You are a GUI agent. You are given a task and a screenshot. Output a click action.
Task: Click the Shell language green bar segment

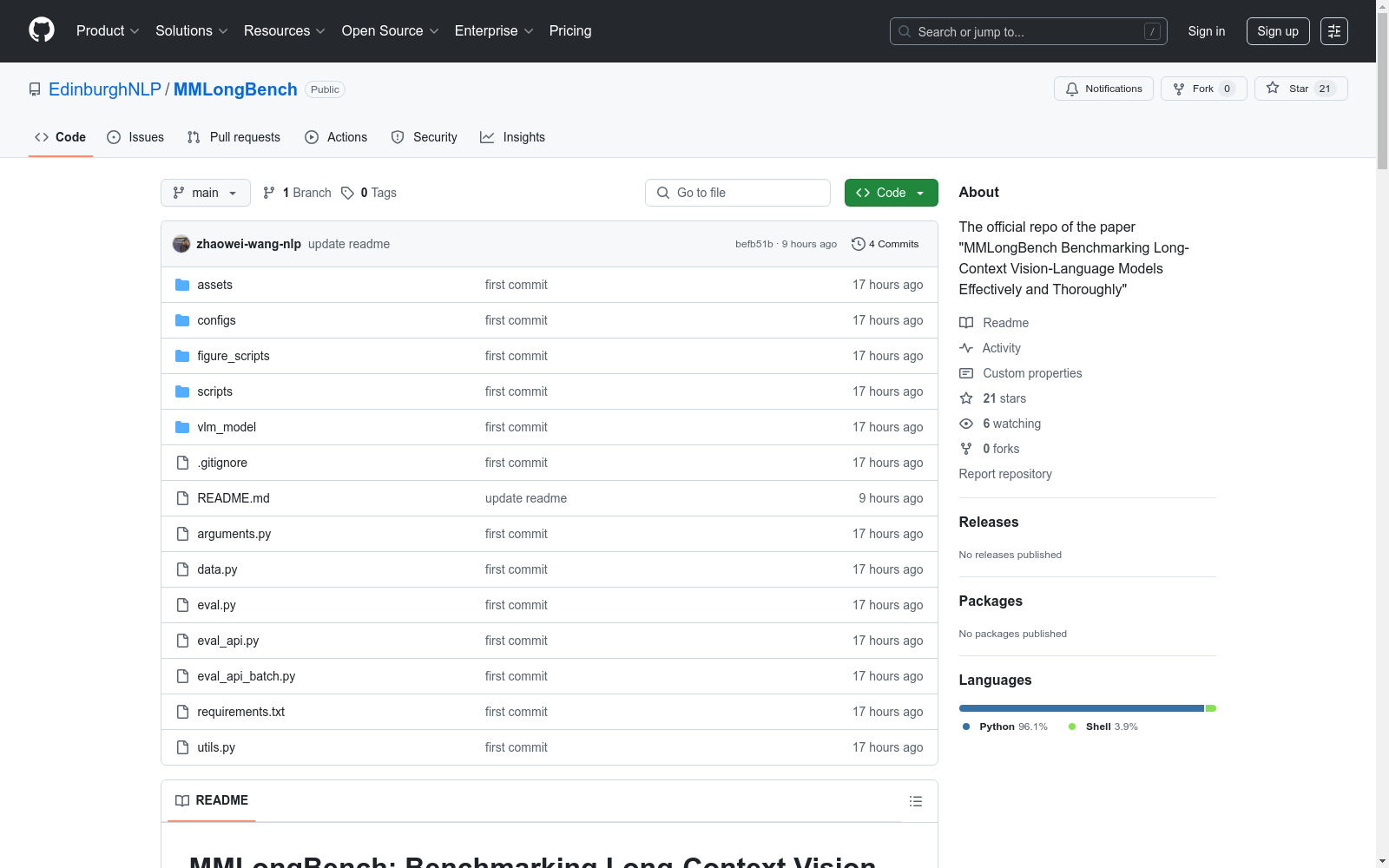[x=1211, y=708]
